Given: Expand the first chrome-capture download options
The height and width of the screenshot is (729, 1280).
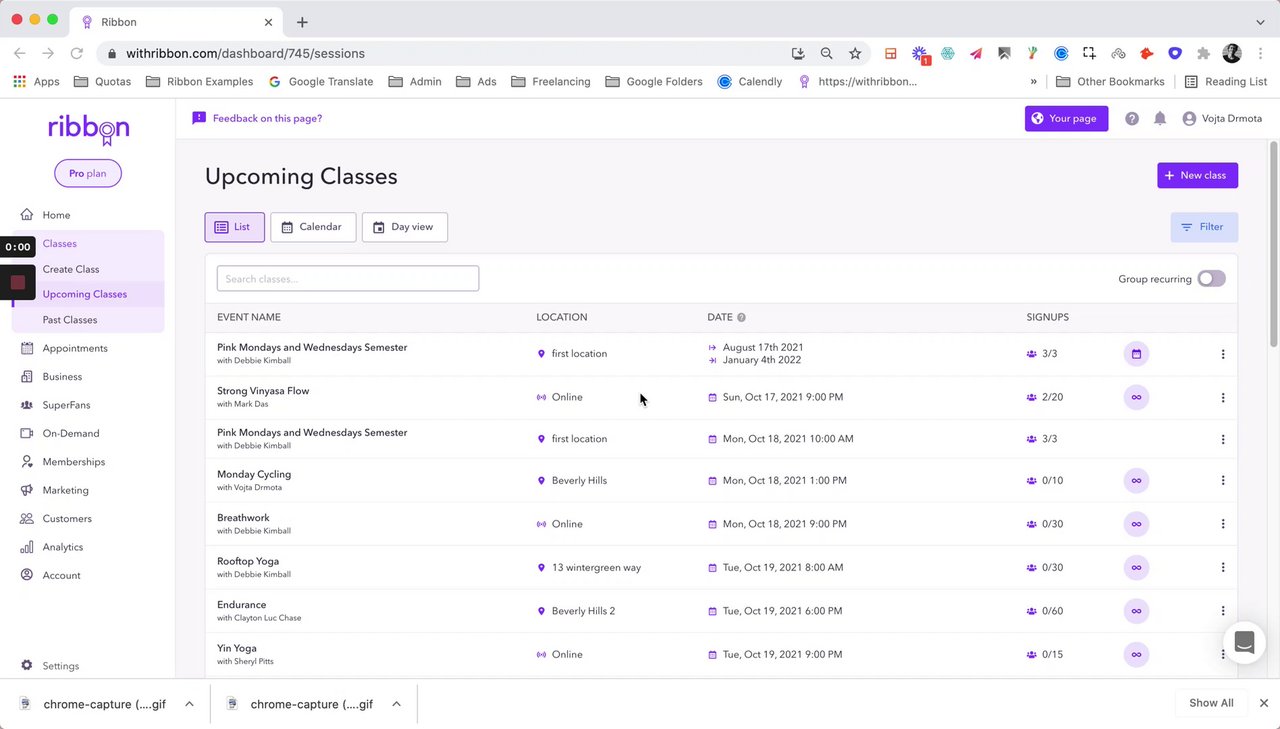Looking at the screenshot, I should (189, 704).
